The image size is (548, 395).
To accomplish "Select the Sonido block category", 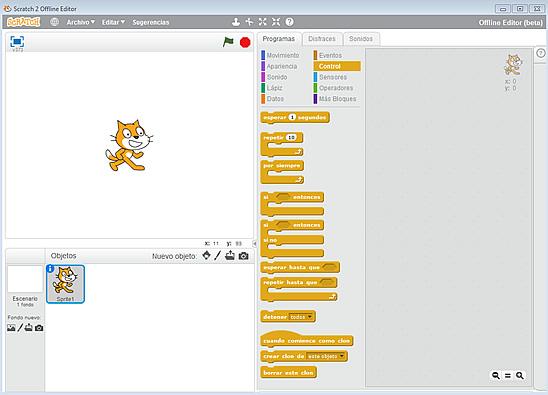I will pyautogui.click(x=274, y=77).
